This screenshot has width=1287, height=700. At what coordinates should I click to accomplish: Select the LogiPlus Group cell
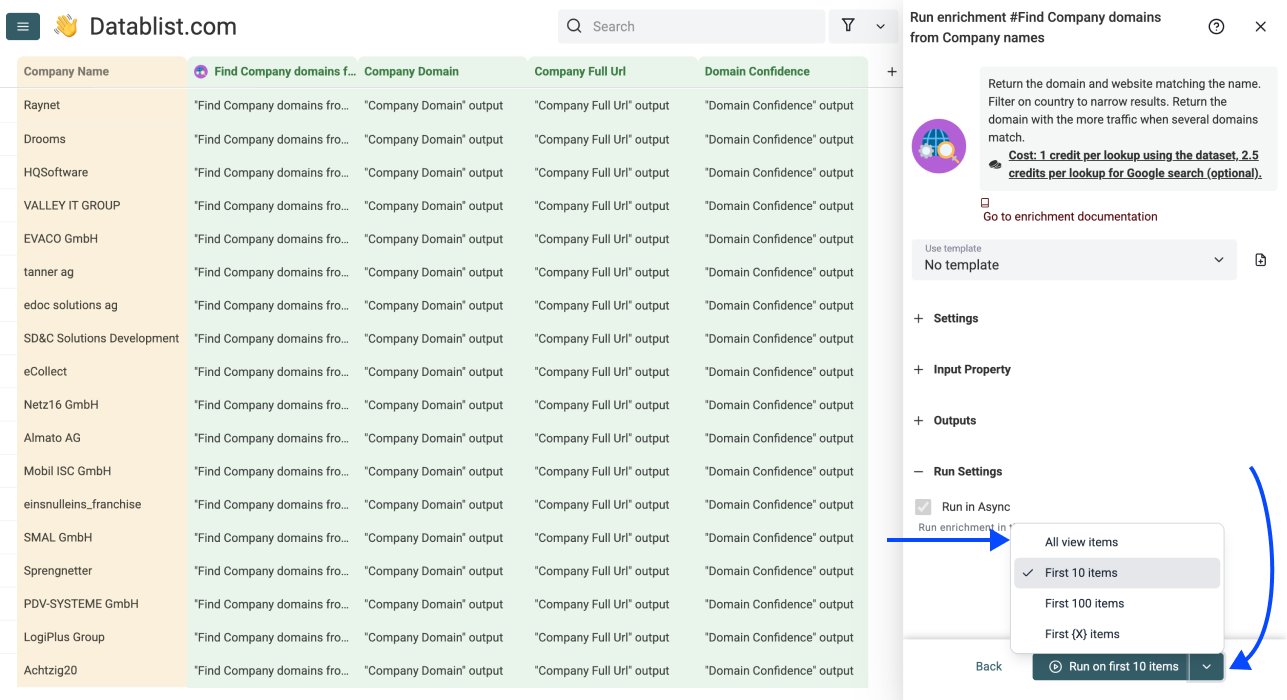click(101, 637)
